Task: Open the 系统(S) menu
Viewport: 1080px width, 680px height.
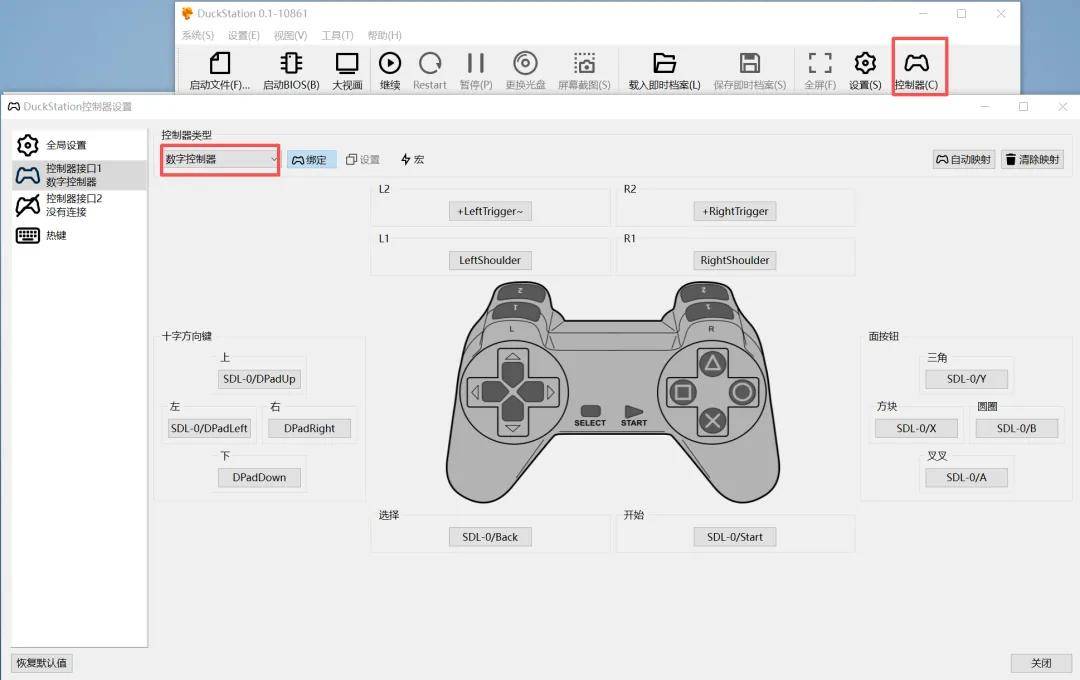Action: coord(198,35)
